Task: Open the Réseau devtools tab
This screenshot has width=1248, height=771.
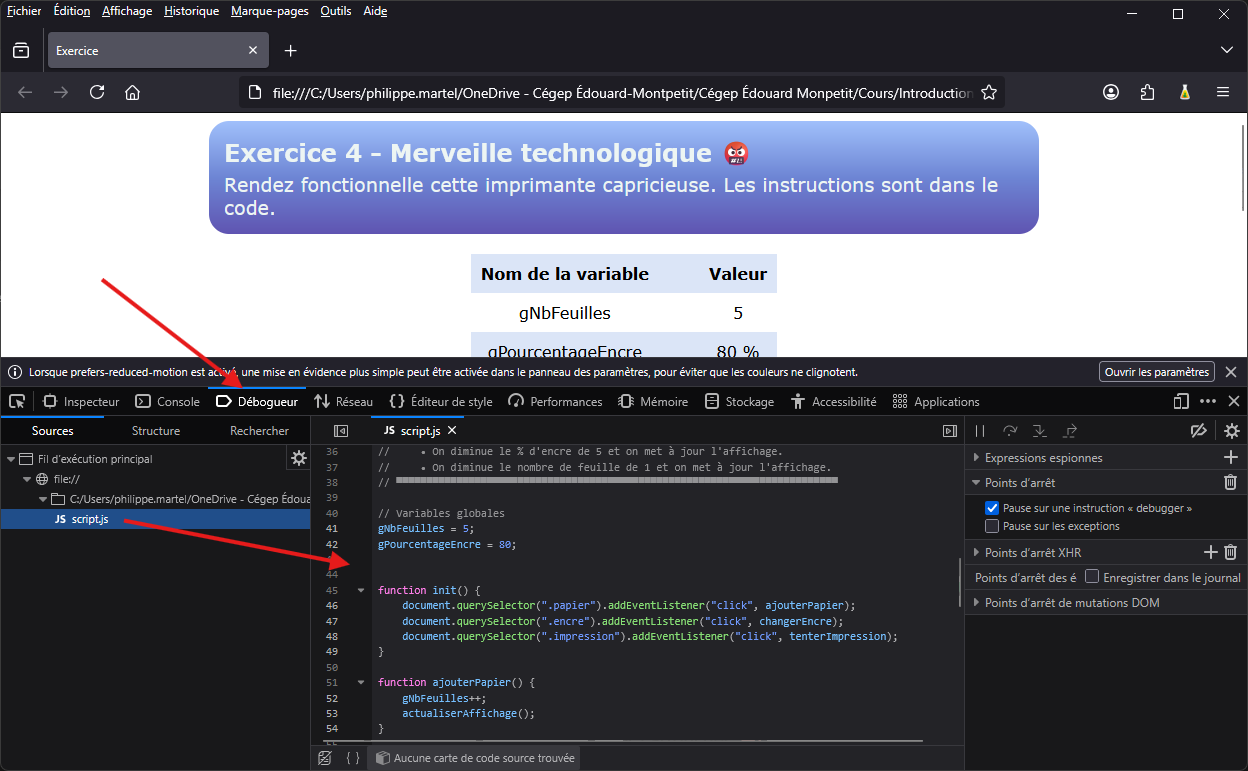Action: (x=343, y=401)
